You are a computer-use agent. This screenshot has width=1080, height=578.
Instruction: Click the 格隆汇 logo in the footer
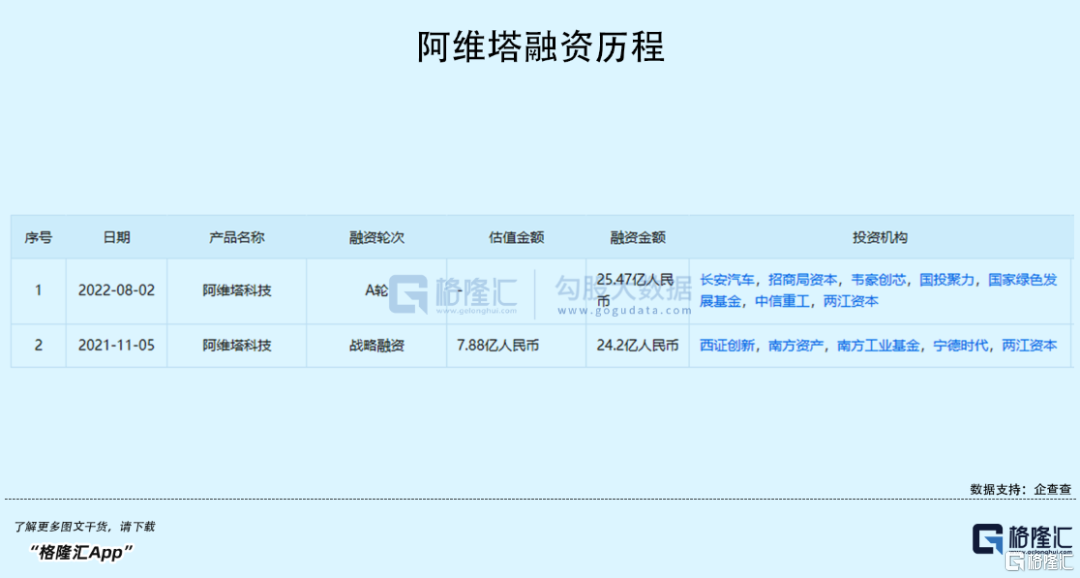pos(1022,538)
